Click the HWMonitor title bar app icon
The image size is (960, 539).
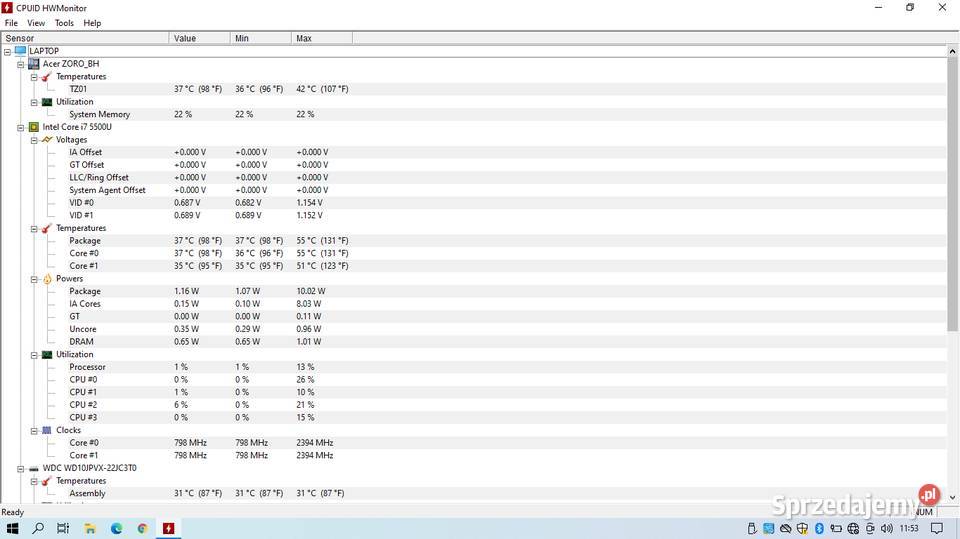click(x=7, y=8)
